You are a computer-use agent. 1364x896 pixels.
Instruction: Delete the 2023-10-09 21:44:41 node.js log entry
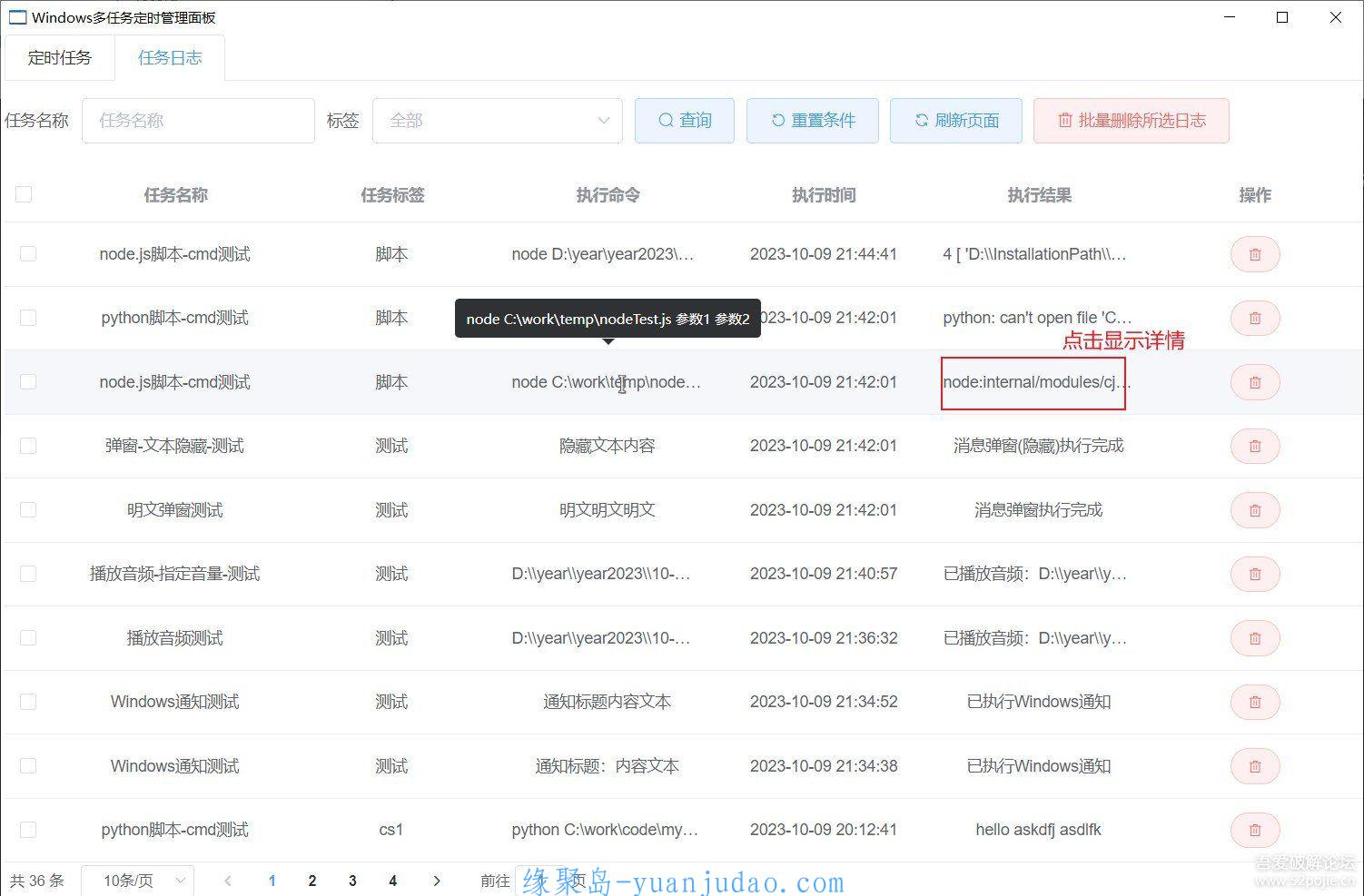click(1254, 255)
